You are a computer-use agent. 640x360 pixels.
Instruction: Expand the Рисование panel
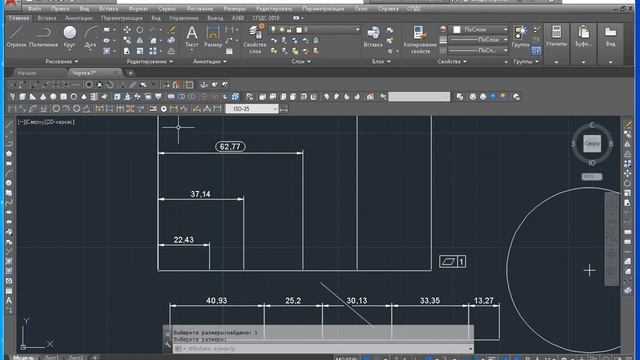[x=62, y=61]
